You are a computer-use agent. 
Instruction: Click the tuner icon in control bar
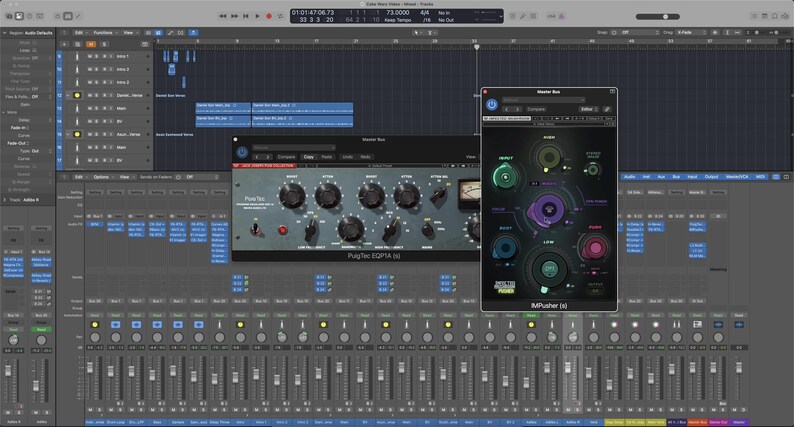(x=523, y=16)
